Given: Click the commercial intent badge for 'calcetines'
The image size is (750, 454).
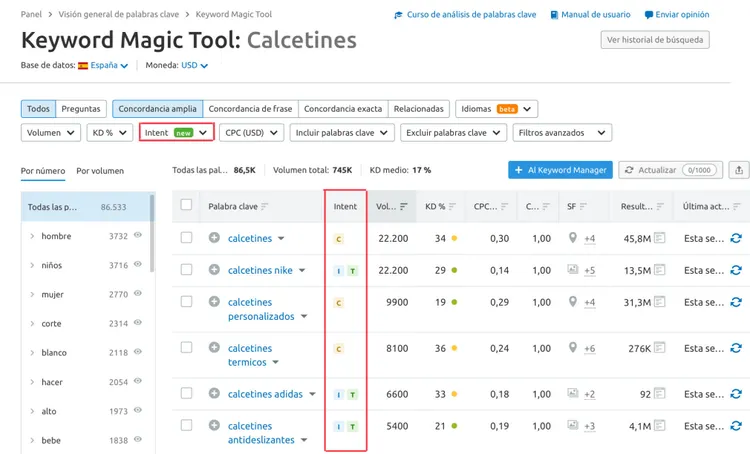Looking at the screenshot, I should (339, 239).
